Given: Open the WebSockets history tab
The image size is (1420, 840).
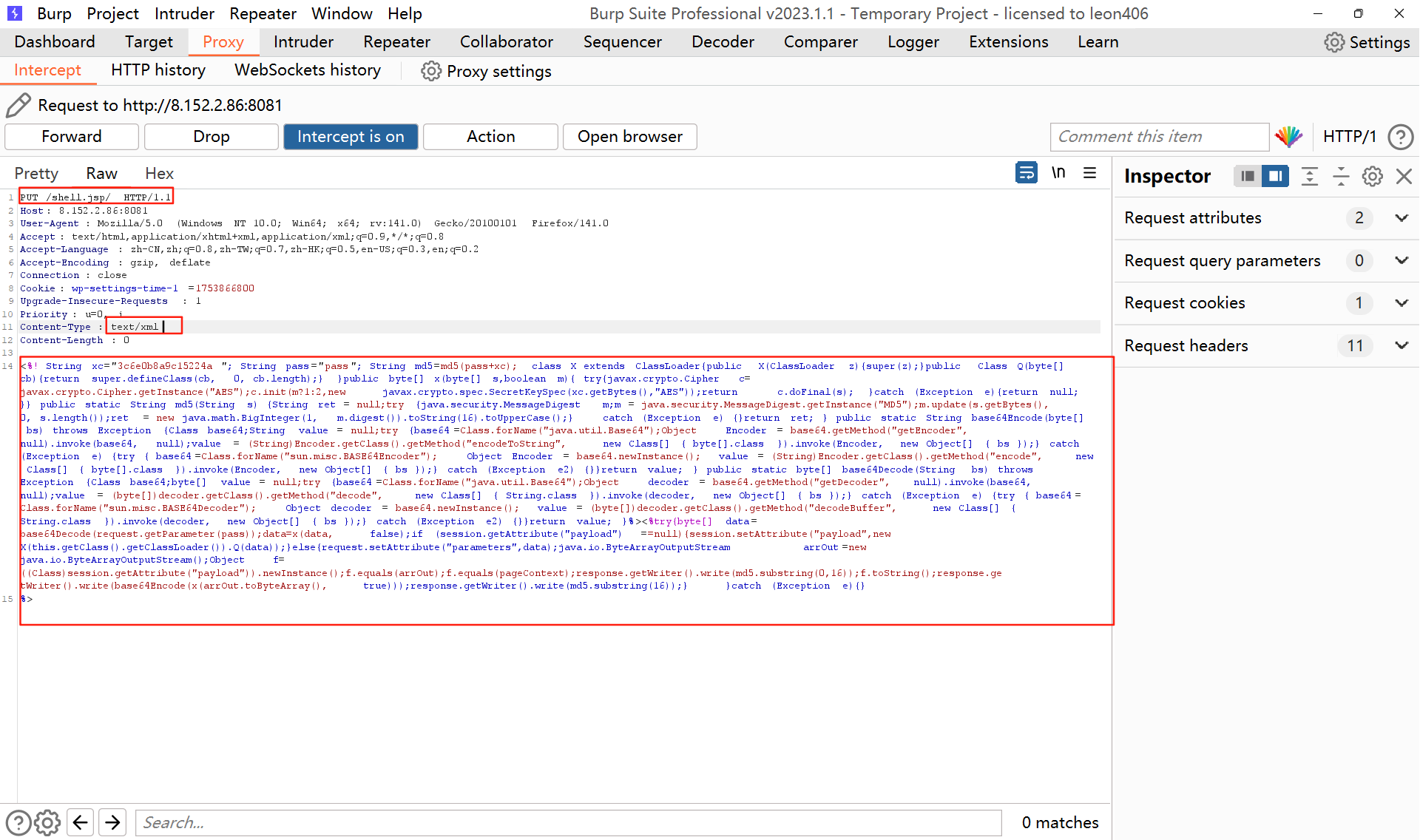Looking at the screenshot, I should [308, 70].
